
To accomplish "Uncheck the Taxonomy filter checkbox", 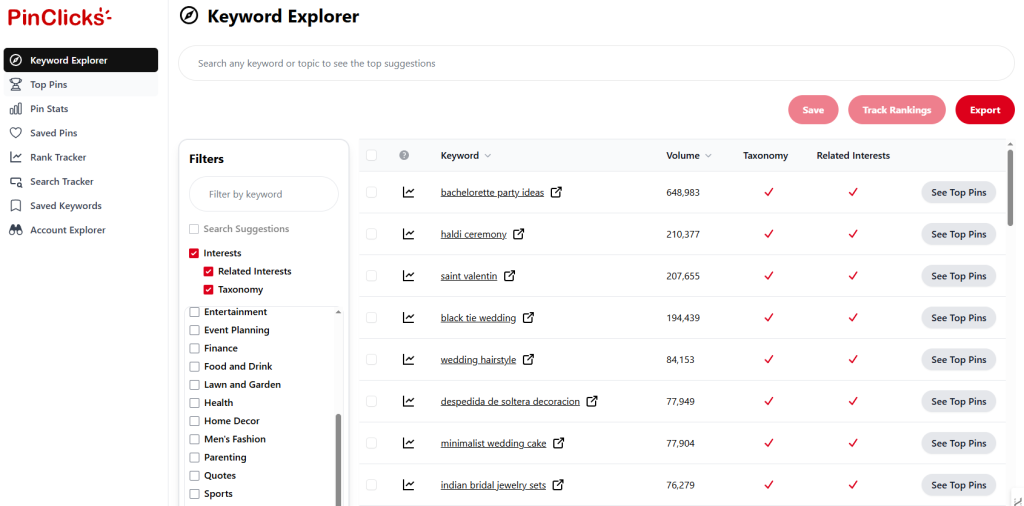I will [x=208, y=290].
